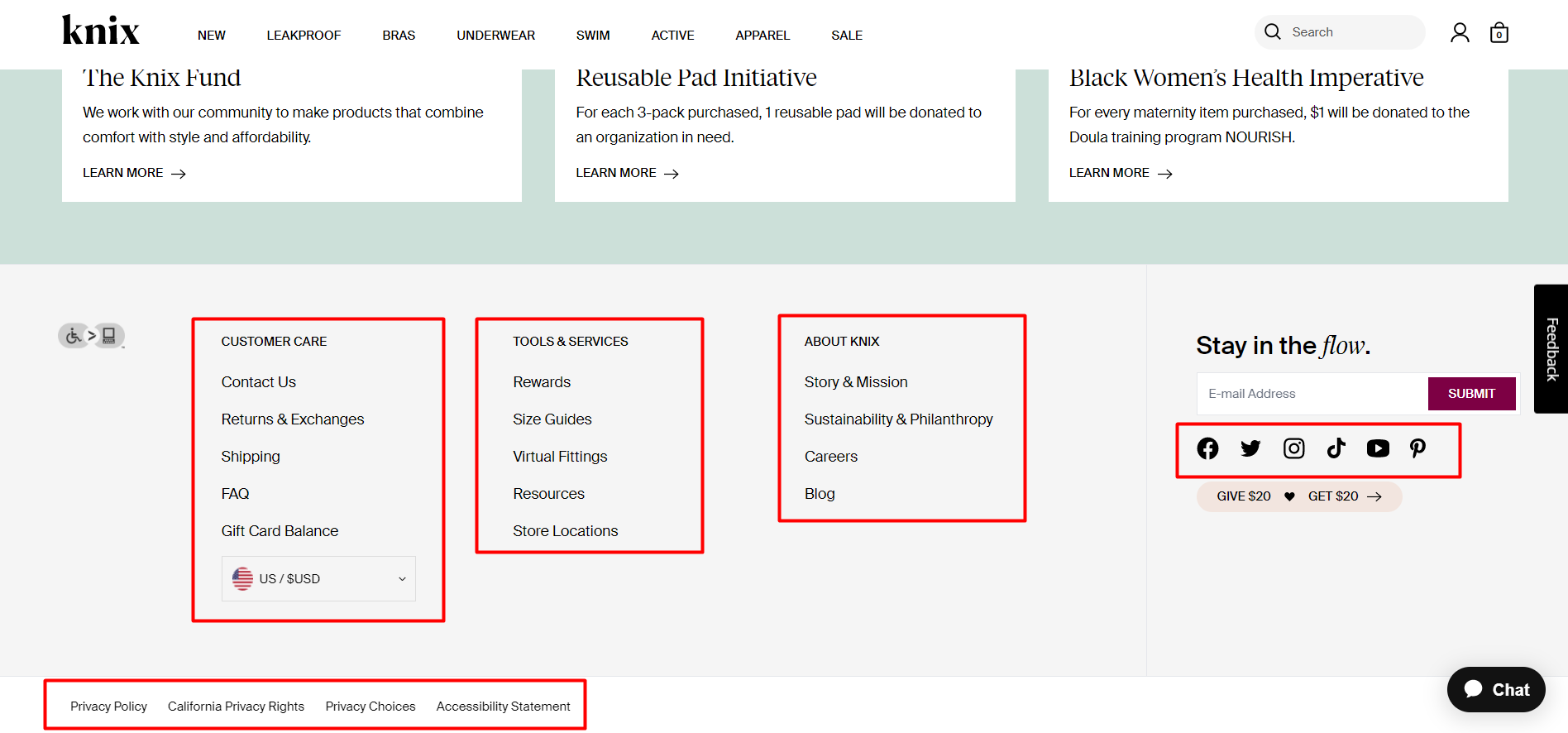Open the ACTIVE menu
The height and width of the screenshot is (733, 1568).
(672, 35)
